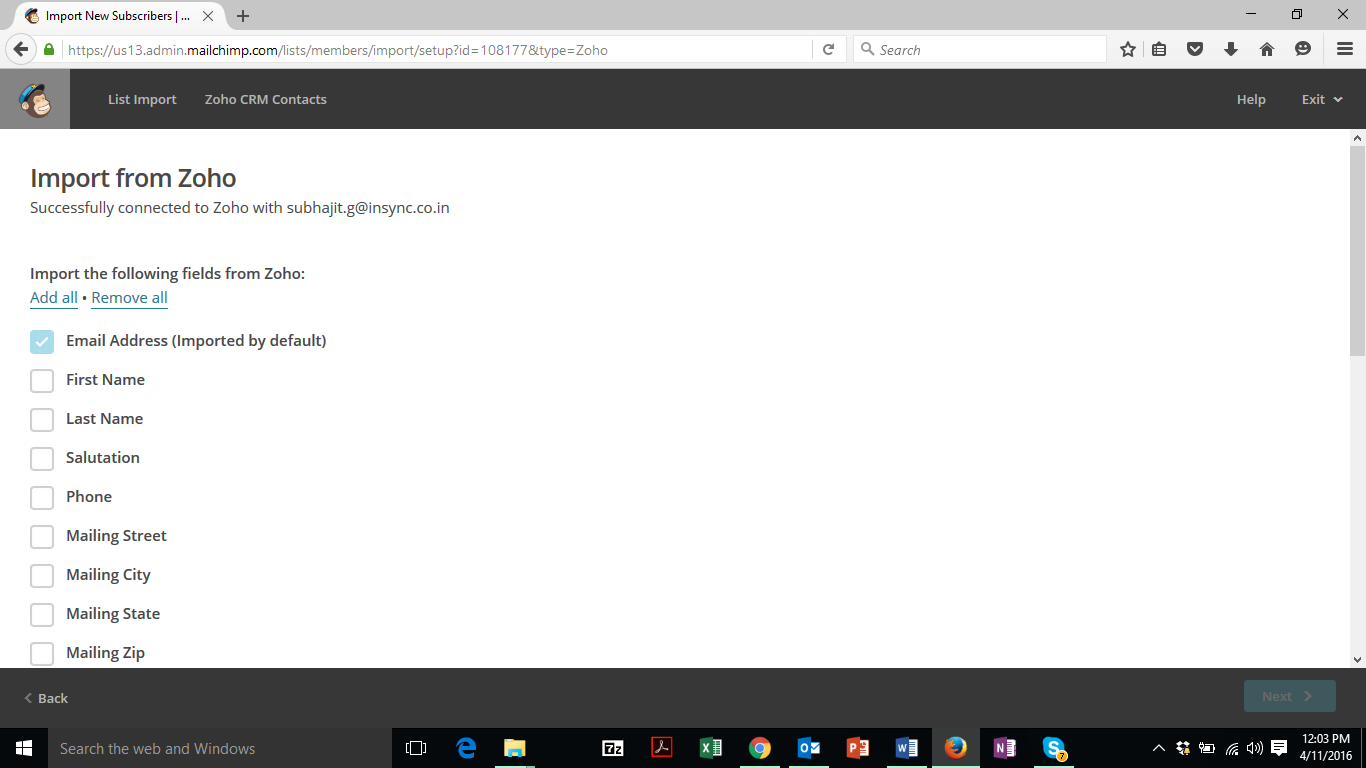Open Skype from the taskbar
The width and height of the screenshot is (1366, 768).
(1054, 748)
